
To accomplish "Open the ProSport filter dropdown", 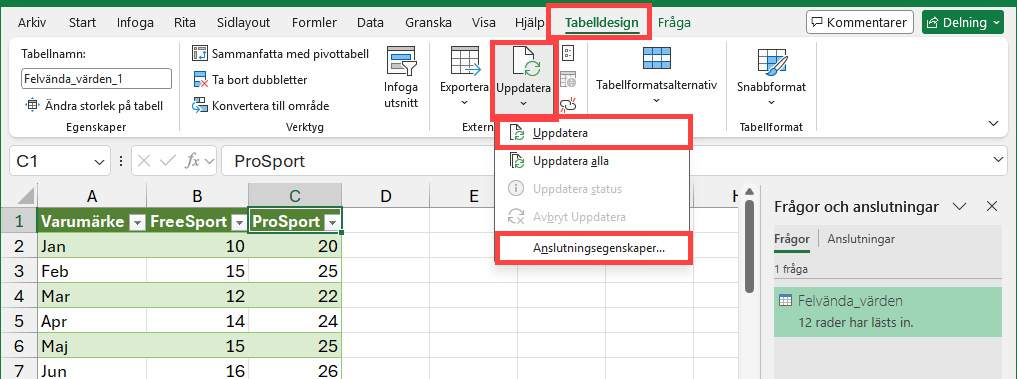I will 333,223.
